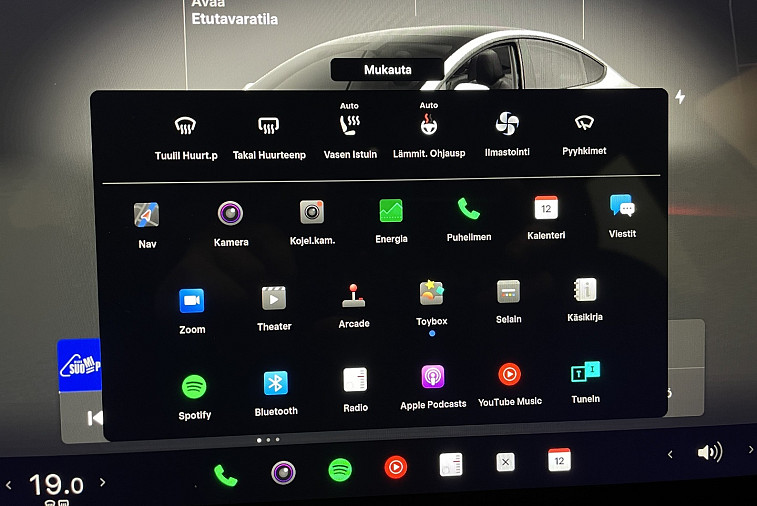Tap the page indicator dots below app grid
The image size is (757, 506).
click(x=267, y=440)
